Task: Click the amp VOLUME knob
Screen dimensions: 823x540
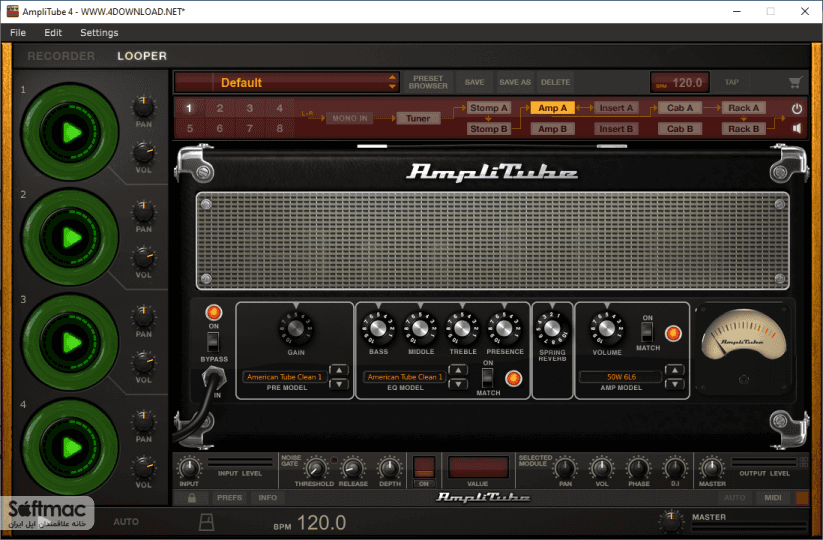Action: point(607,329)
